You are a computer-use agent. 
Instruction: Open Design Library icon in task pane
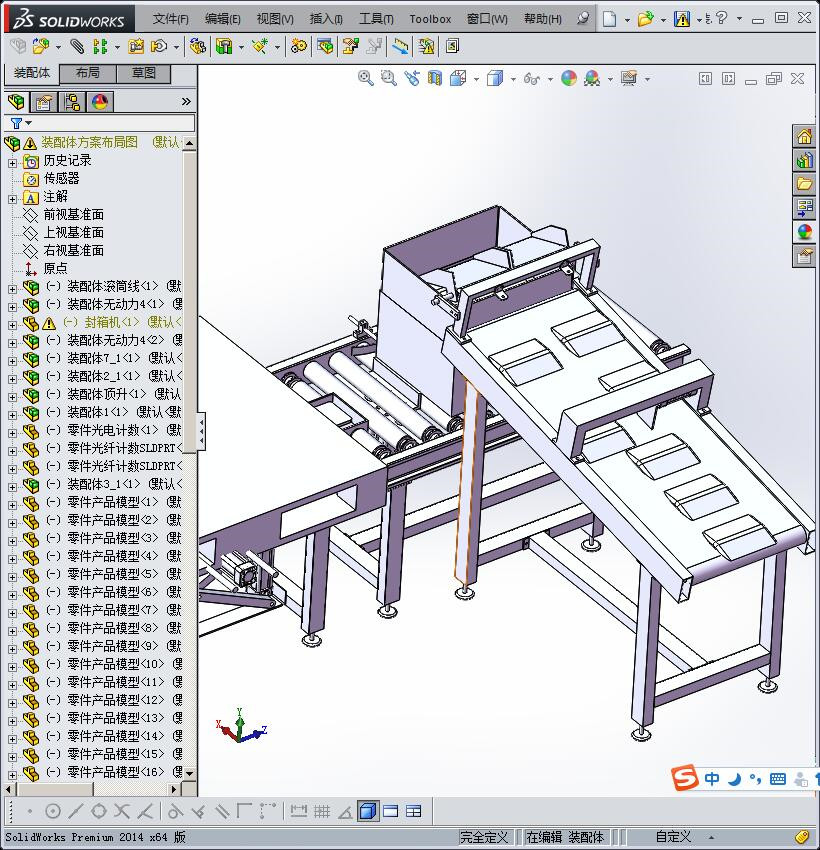[x=804, y=160]
